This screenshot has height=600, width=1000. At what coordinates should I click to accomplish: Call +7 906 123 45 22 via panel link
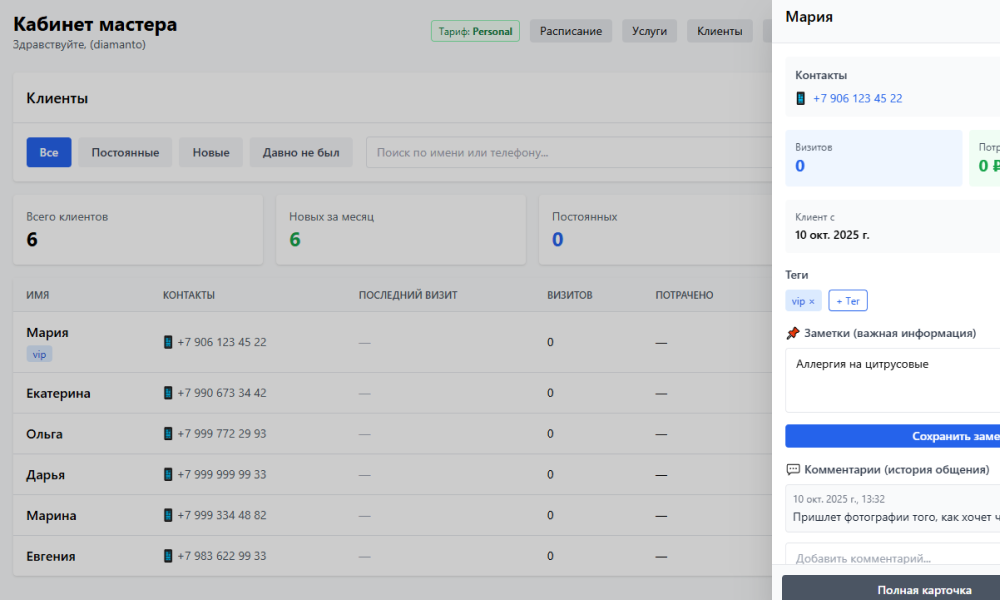(x=857, y=99)
